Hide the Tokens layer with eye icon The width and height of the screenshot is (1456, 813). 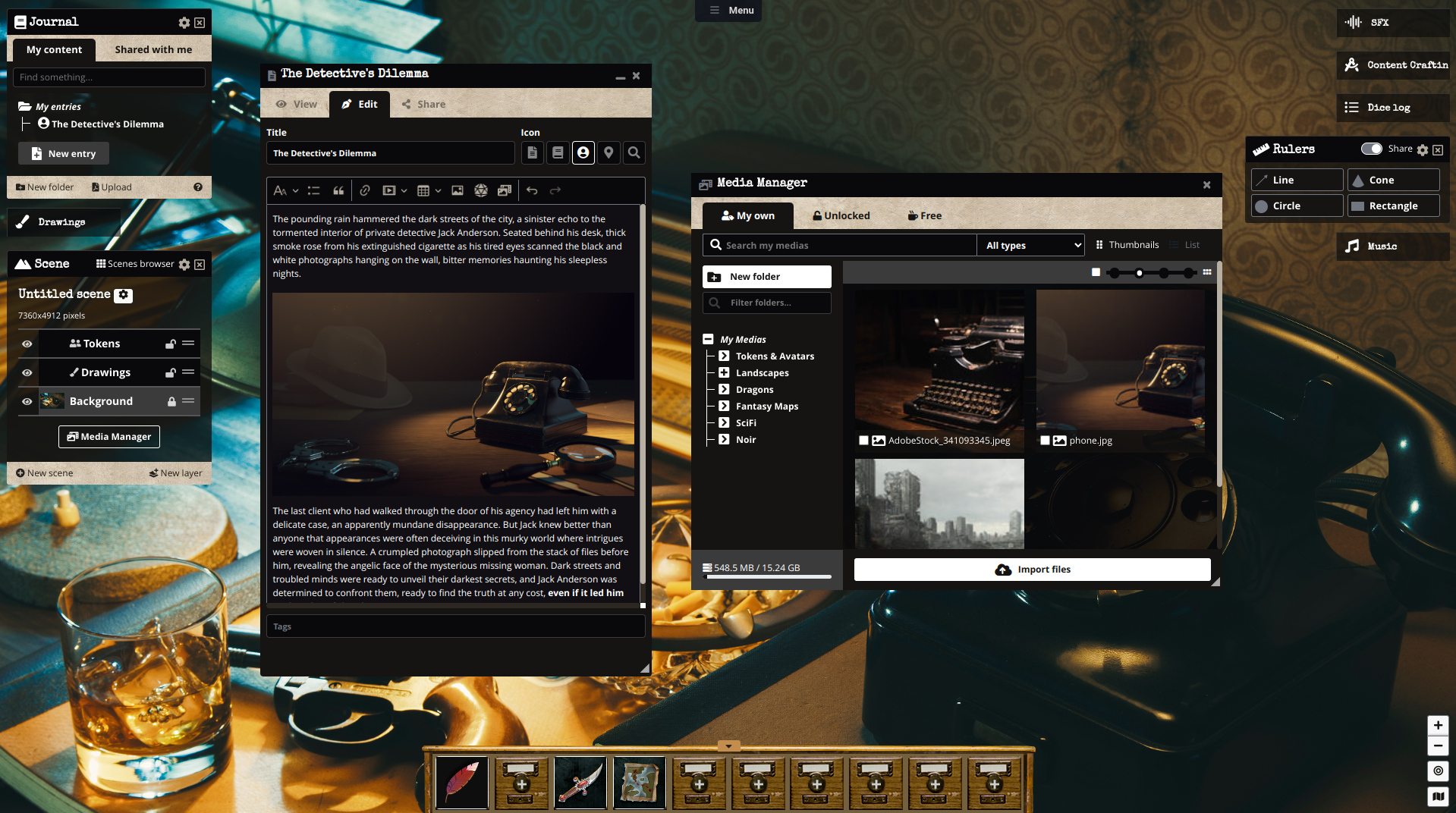coord(27,344)
